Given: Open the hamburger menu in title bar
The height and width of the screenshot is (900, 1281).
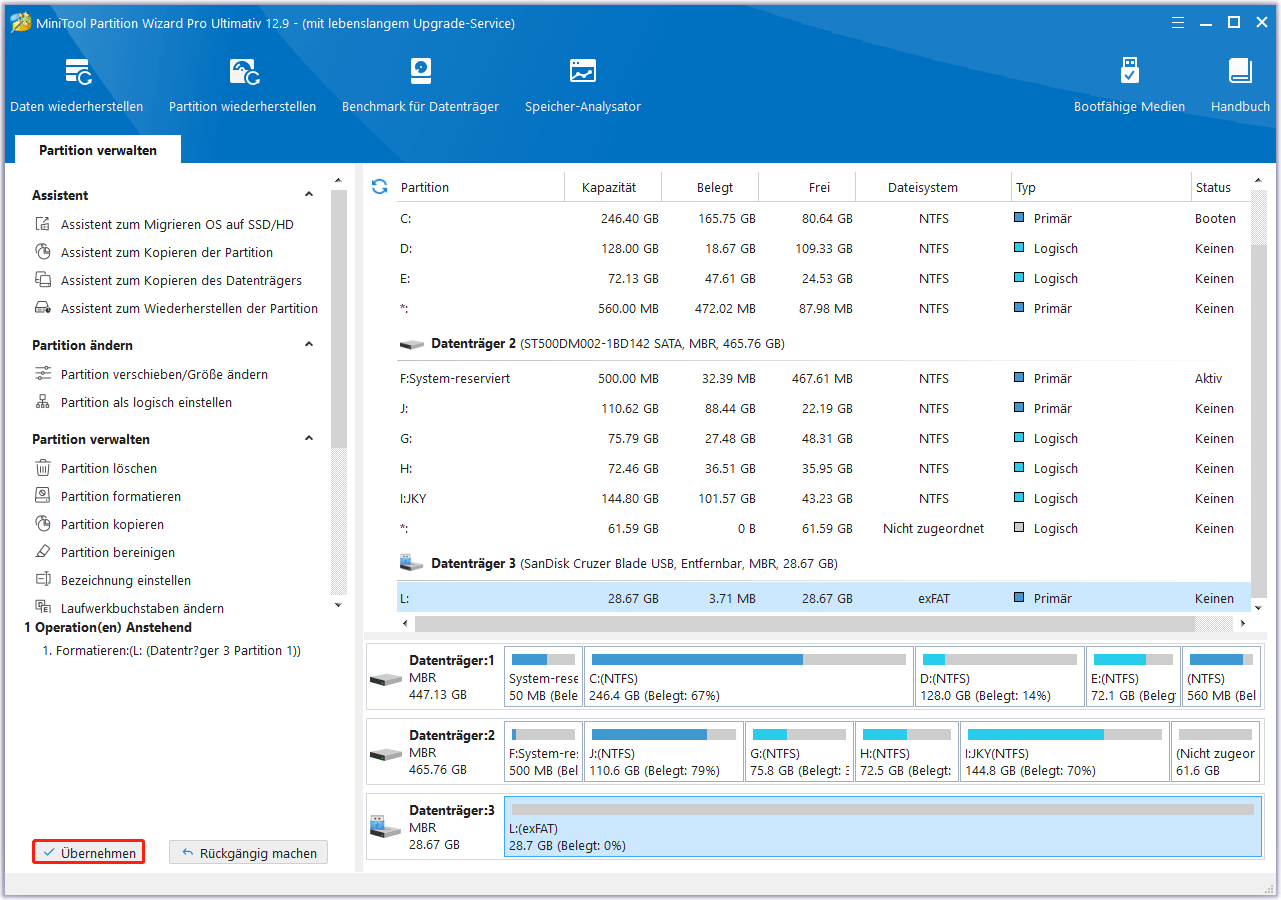Looking at the screenshot, I should [x=1177, y=22].
